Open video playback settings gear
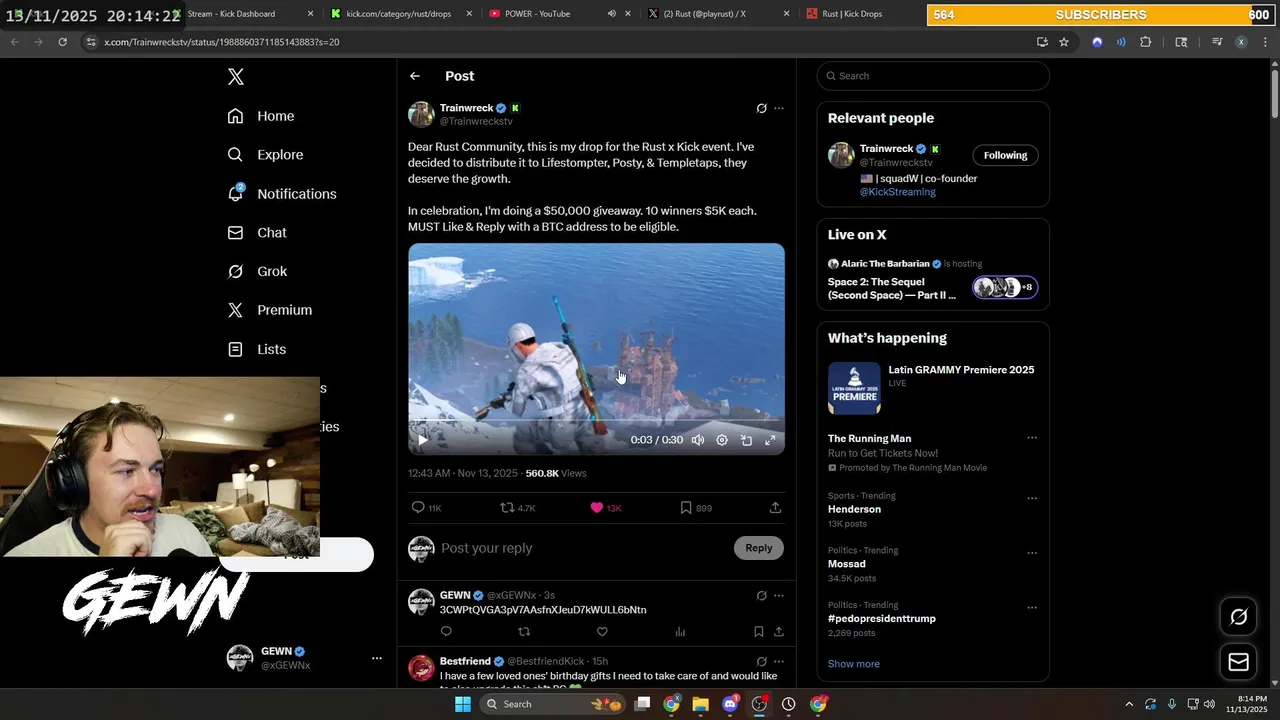This screenshot has height=720, width=1280. coord(722,440)
